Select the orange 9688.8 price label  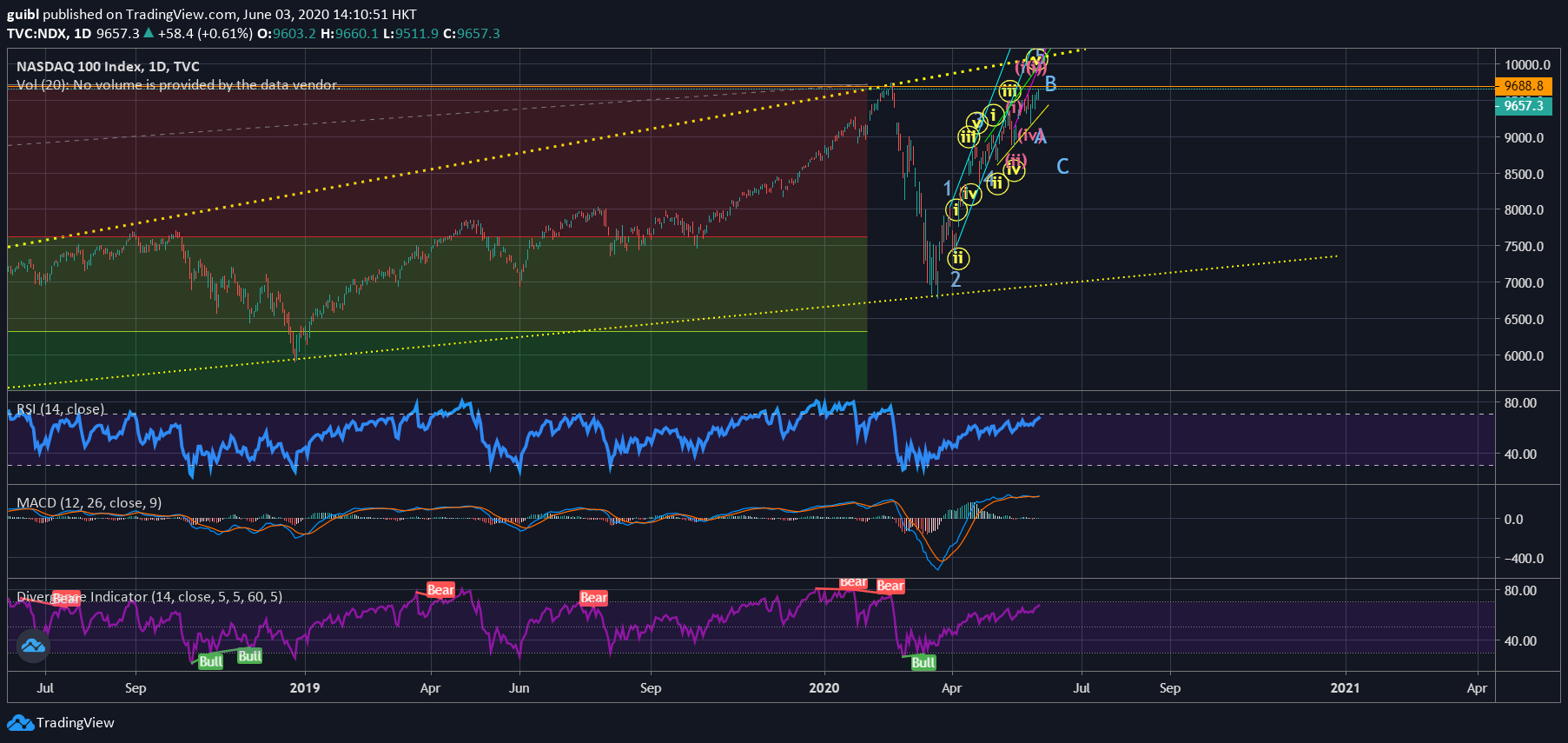[x=1523, y=86]
